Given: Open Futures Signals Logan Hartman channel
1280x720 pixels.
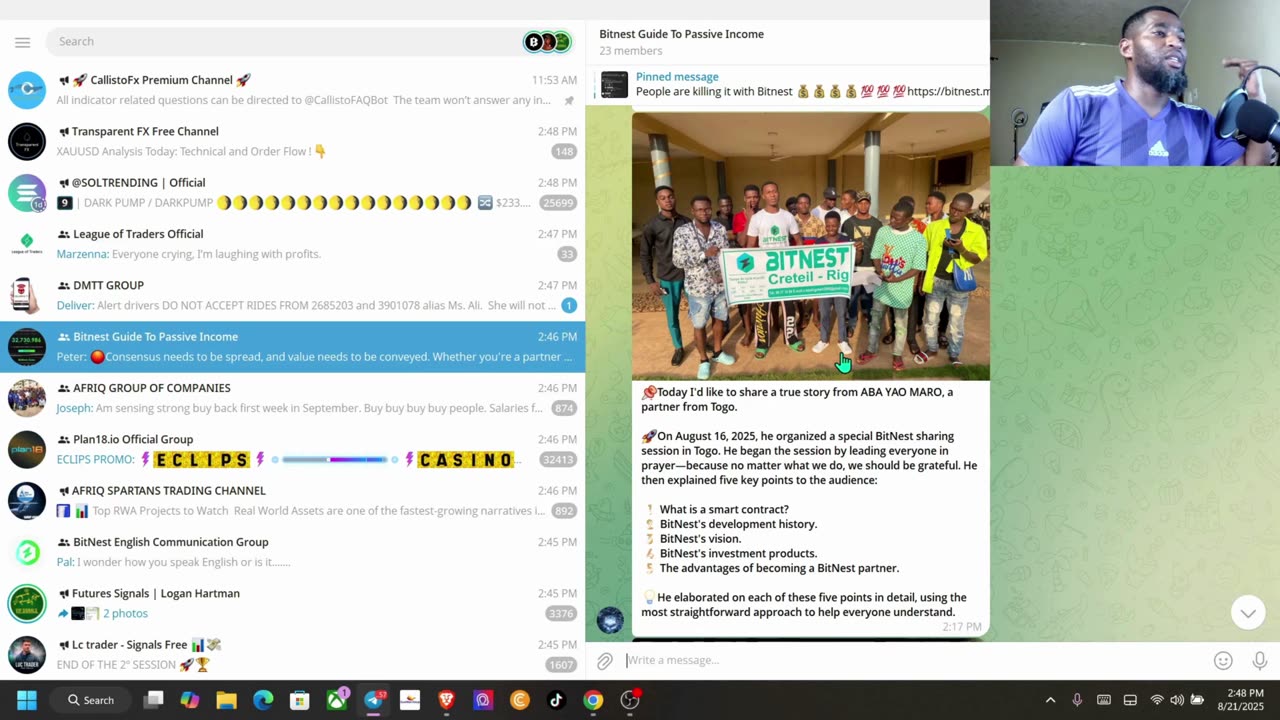Looking at the screenshot, I should [x=292, y=603].
